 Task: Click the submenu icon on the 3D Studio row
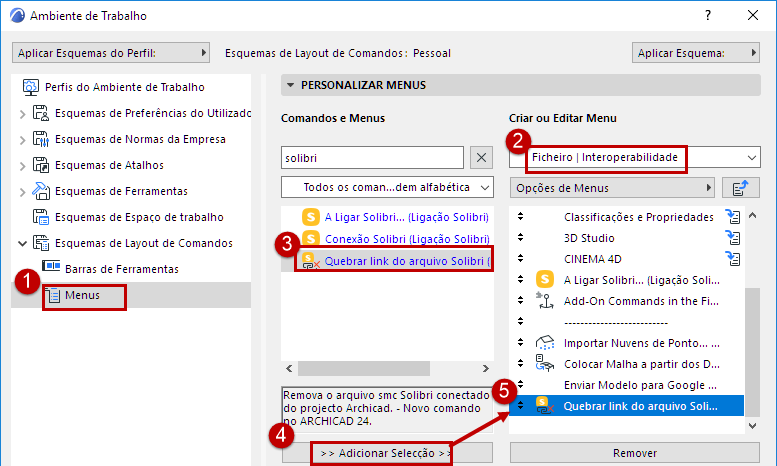(x=733, y=238)
